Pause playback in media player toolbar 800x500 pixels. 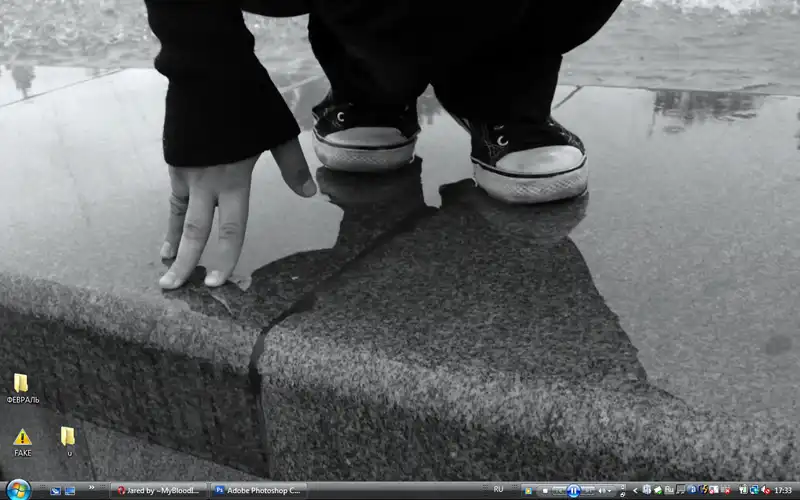point(573,491)
